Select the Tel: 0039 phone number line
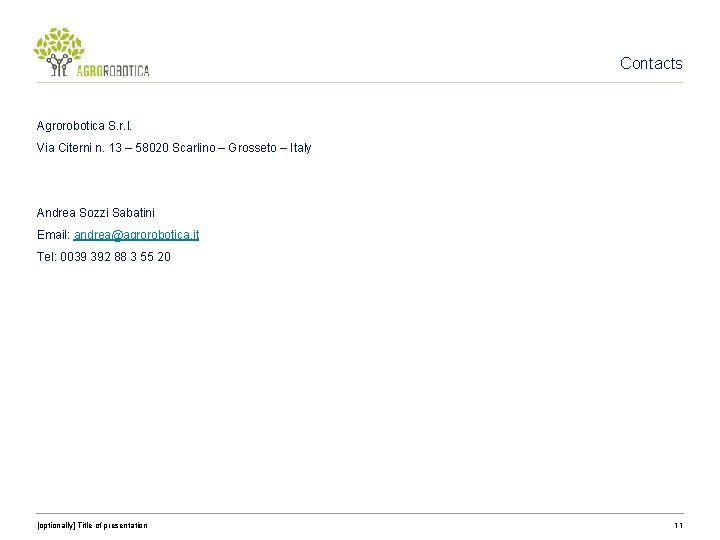Image resolution: width=720 pixels, height=540 pixels. coord(104,257)
